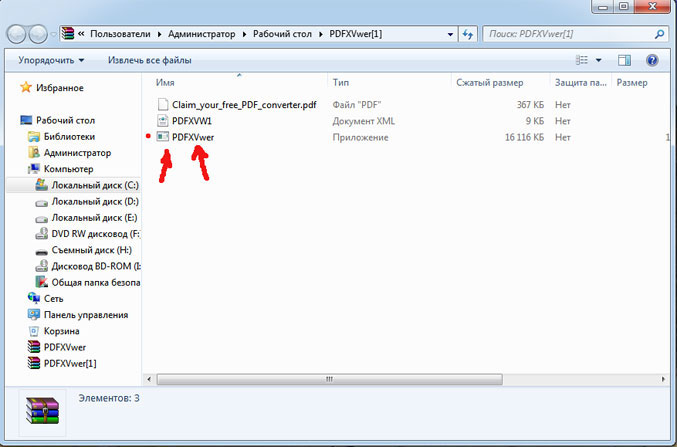Open Локальный диск (D:)
The height and width of the screenshot is (447, 677).
coord(95,202)
